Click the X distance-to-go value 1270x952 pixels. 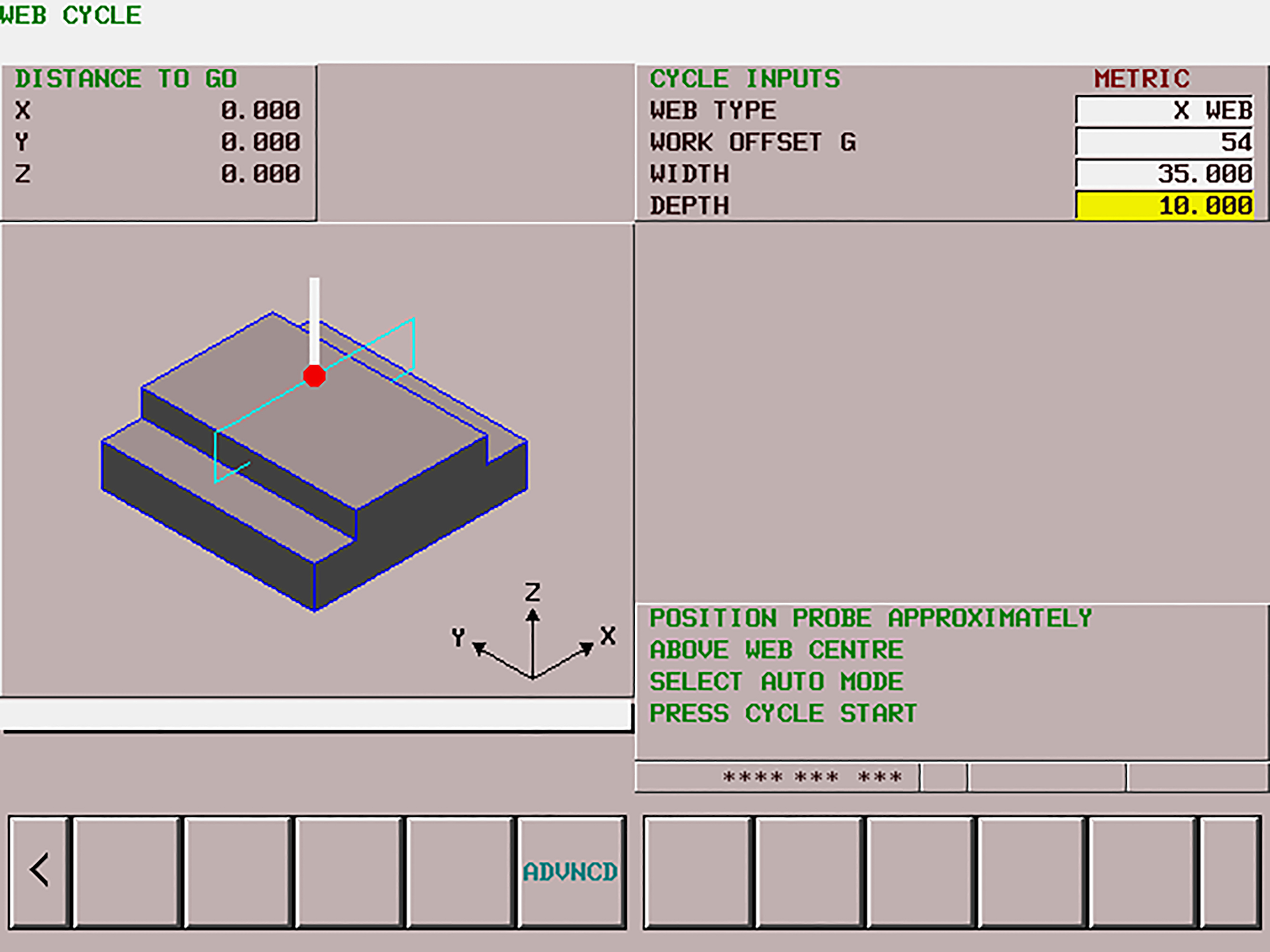260,110
